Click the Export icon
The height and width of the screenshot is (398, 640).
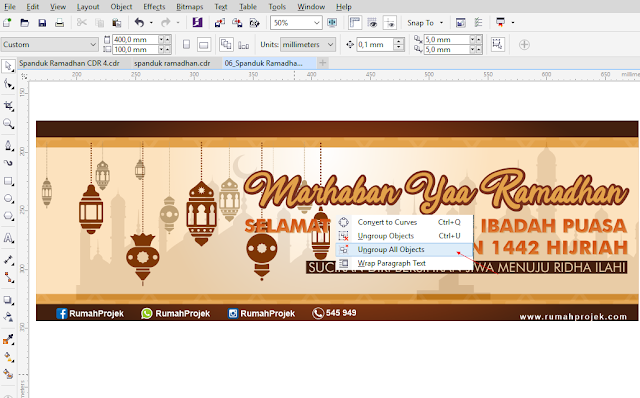click(x=237, y=23)
